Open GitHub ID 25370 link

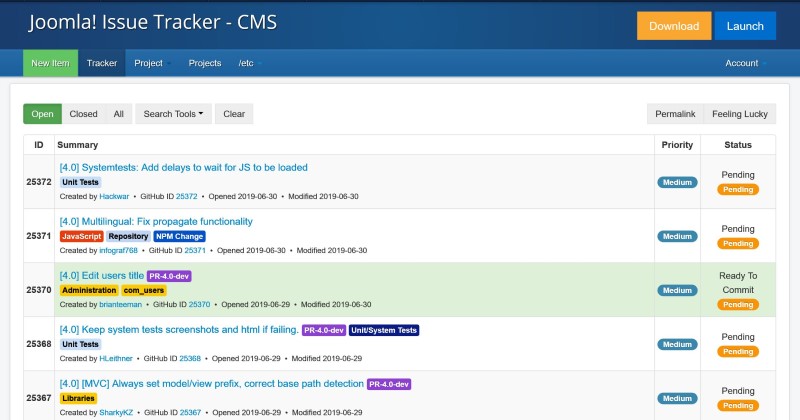pyautogui.click(x=200, y=304)
